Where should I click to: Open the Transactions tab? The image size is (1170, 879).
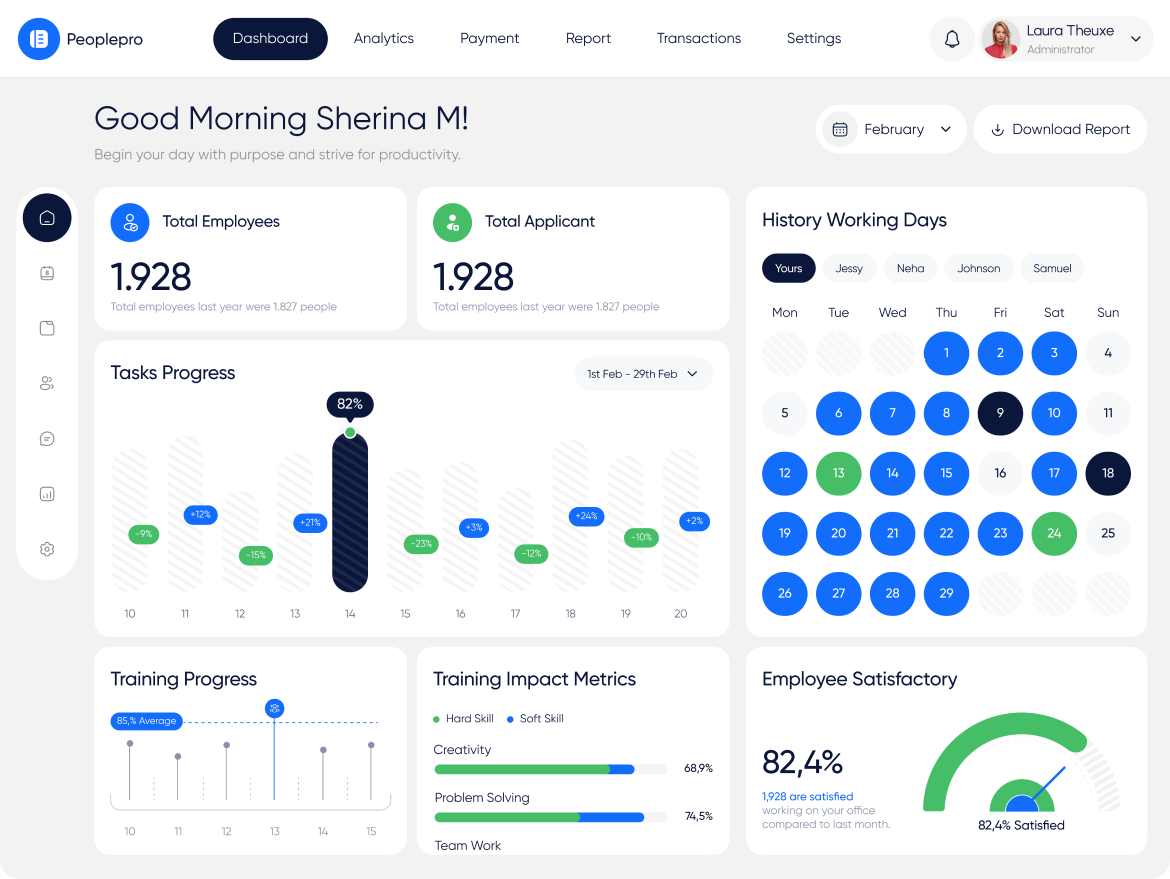(x=698, y=39)
